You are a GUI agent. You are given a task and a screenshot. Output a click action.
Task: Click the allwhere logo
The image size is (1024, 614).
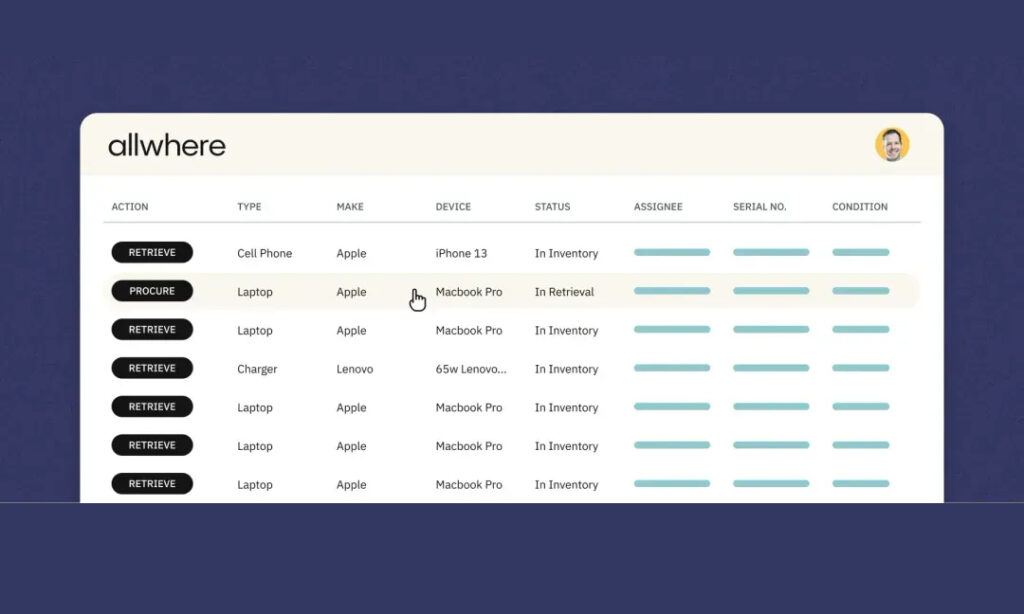pos(166,144)
